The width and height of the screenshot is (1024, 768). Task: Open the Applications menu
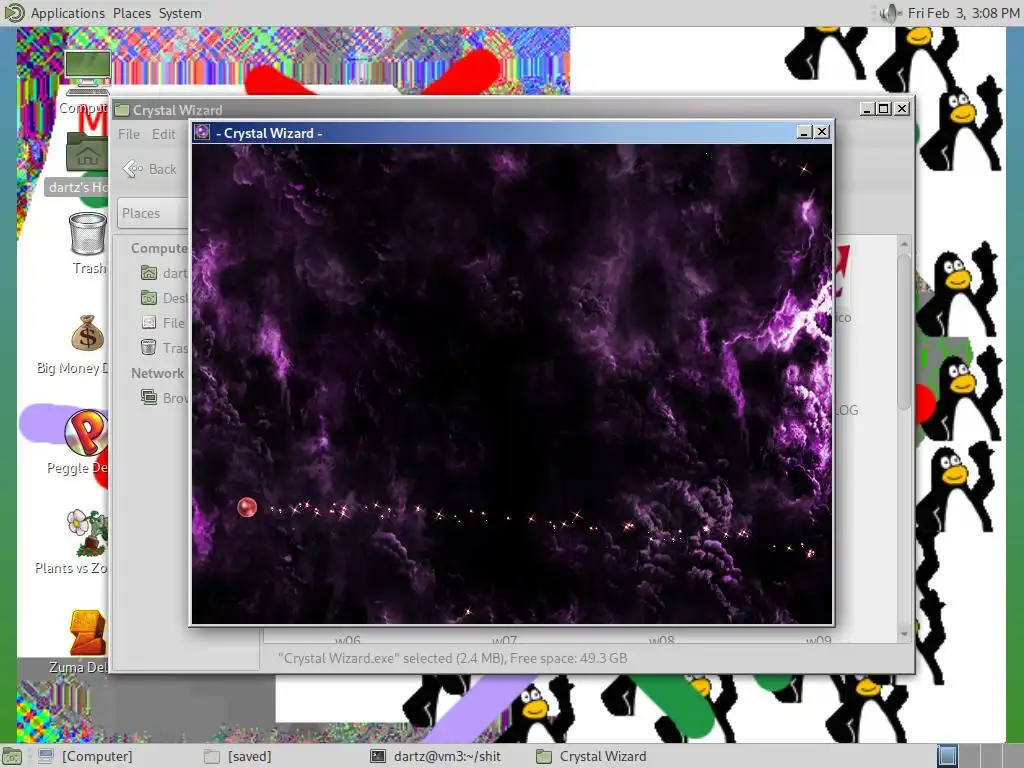[x=67, y=13]
